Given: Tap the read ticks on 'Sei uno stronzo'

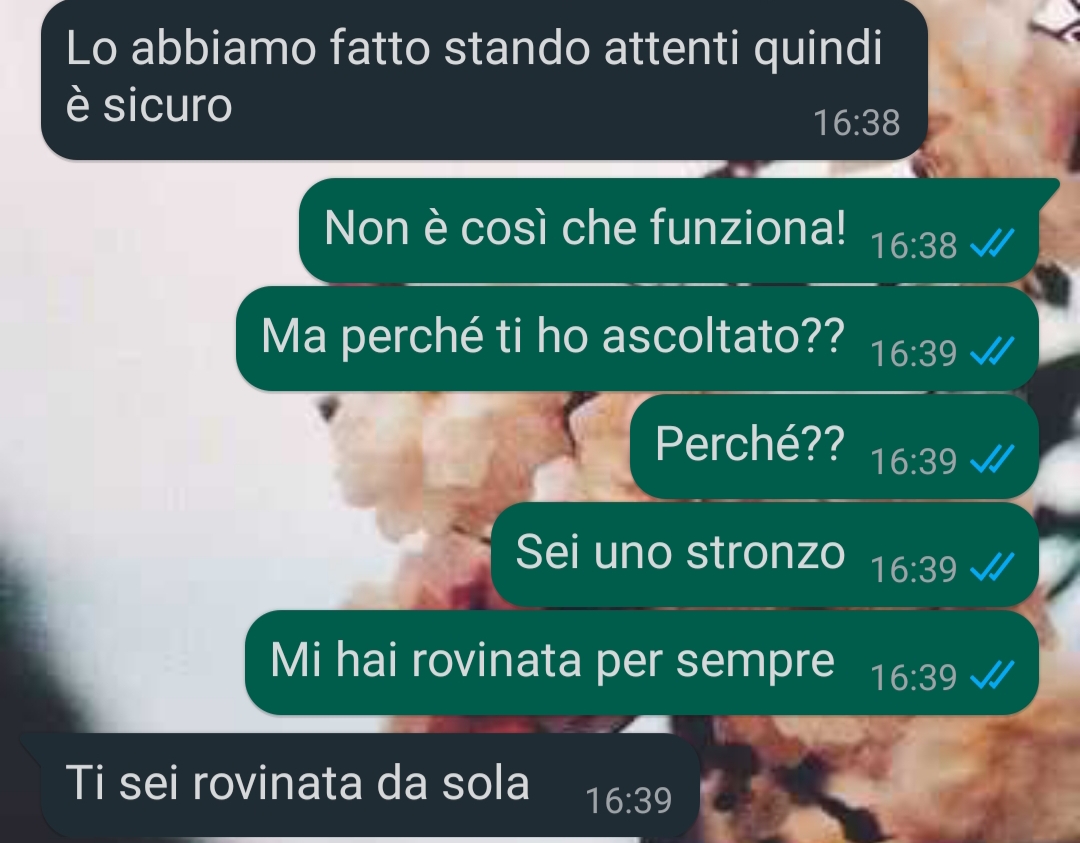Looking at the screenshot, I should (x=993, y=568).
